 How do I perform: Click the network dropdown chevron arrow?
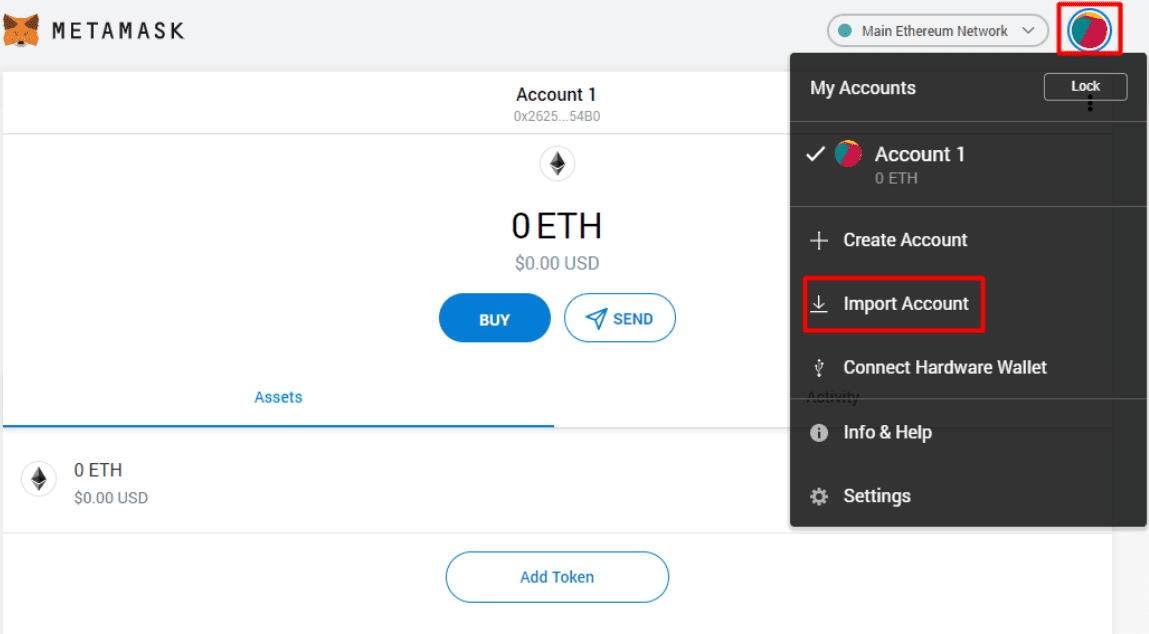coord(1028,31)
